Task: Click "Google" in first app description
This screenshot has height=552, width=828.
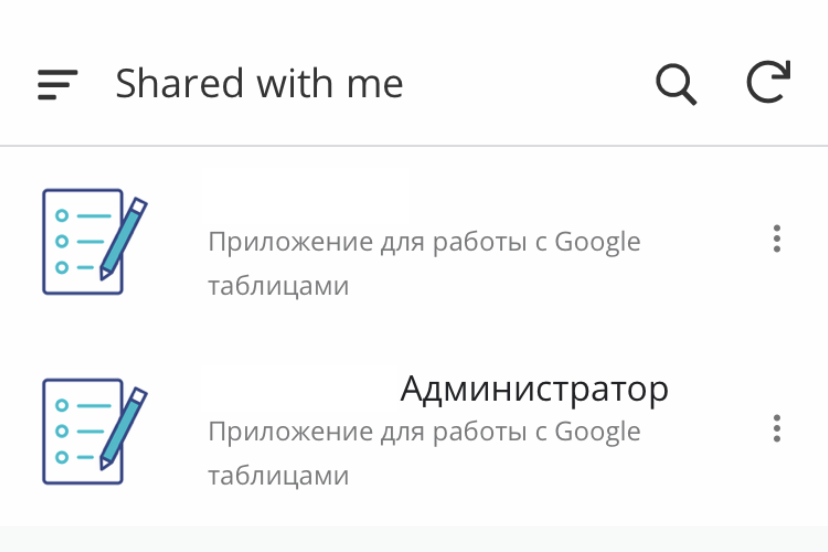Action: 597,243
